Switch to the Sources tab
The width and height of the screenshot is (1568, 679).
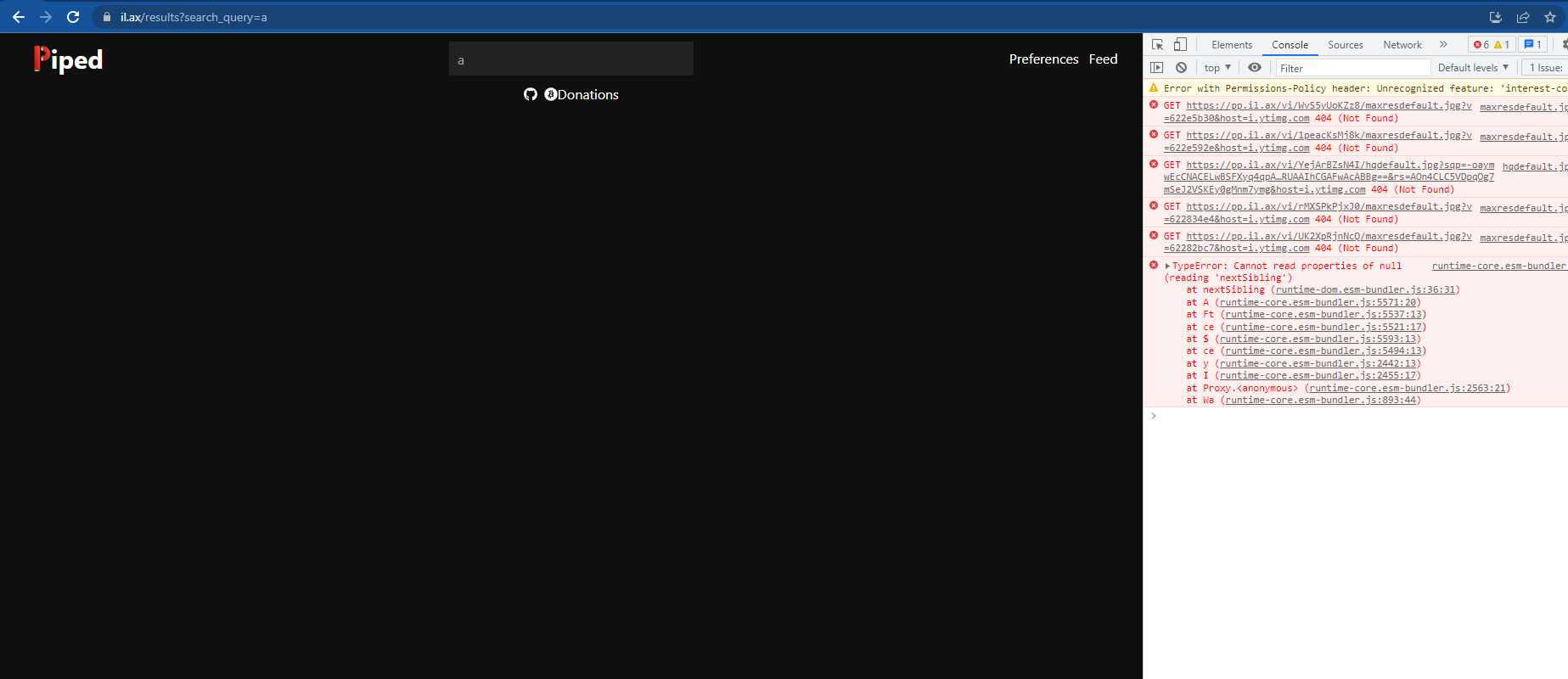coord(1345,45)
